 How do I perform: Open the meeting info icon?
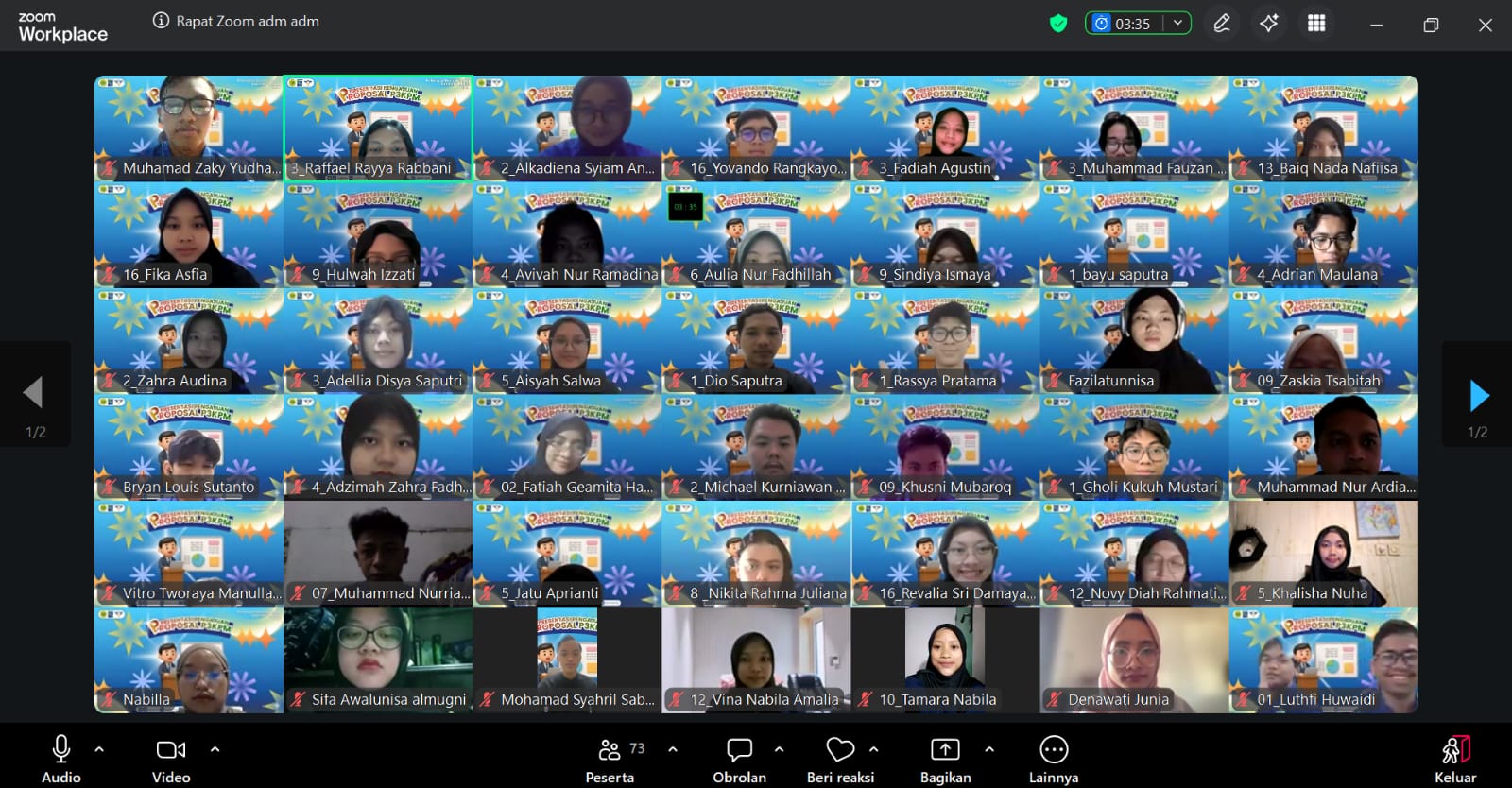pyautogui.click(x=161, y=21)
